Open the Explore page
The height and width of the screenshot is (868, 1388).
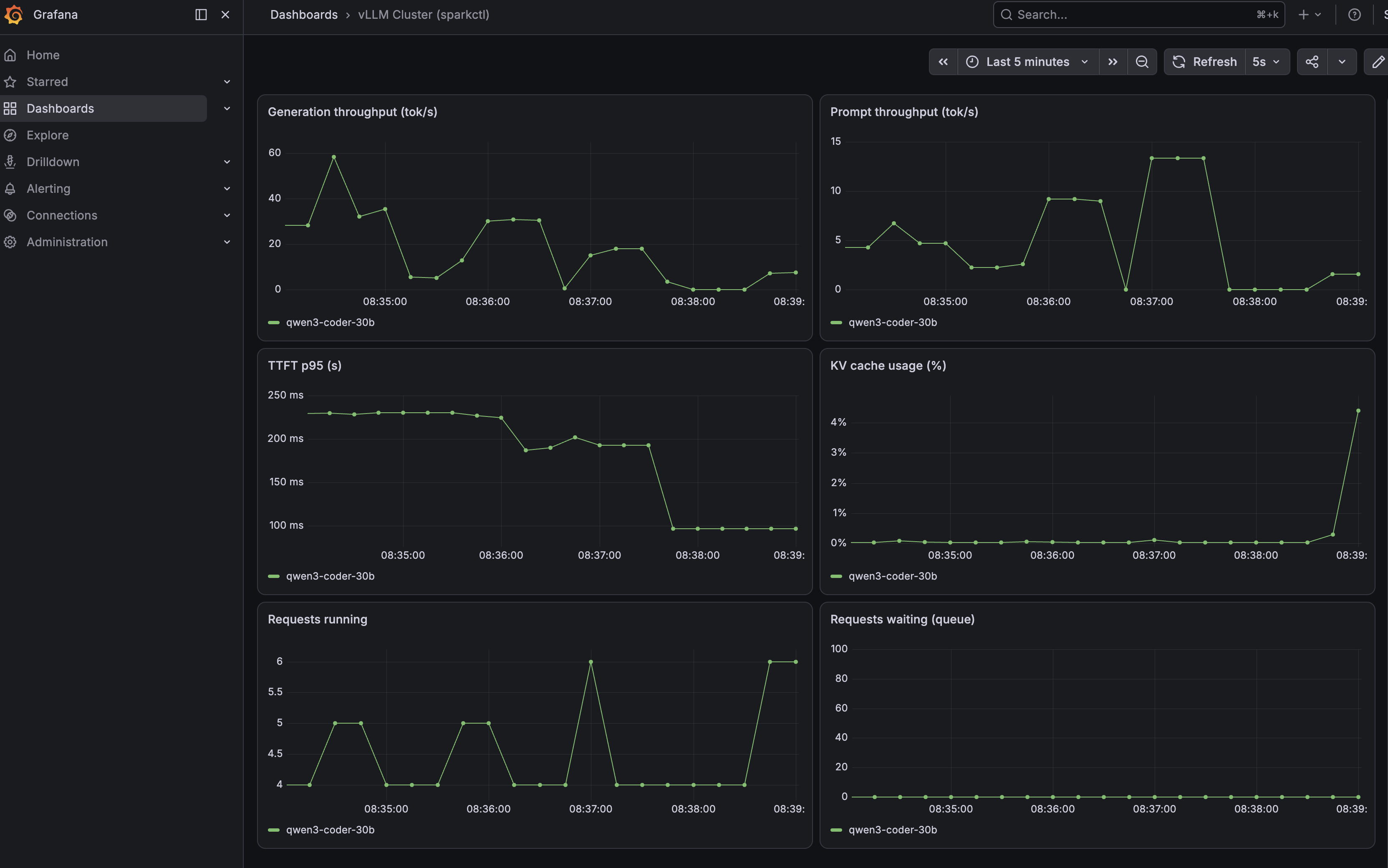coord(48,135)
